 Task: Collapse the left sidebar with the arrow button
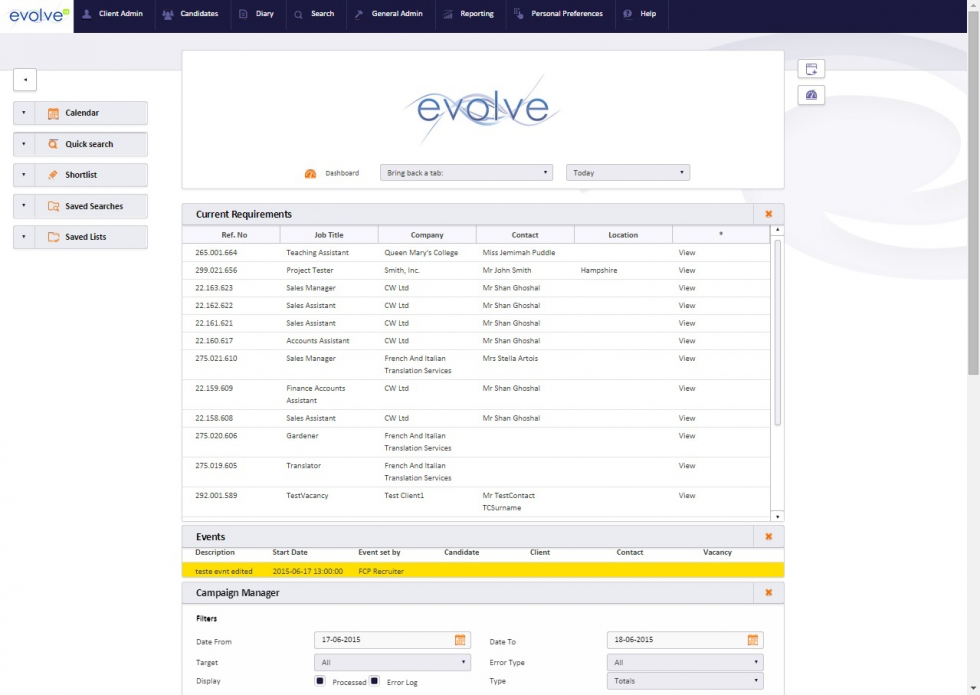click(24, 79)
